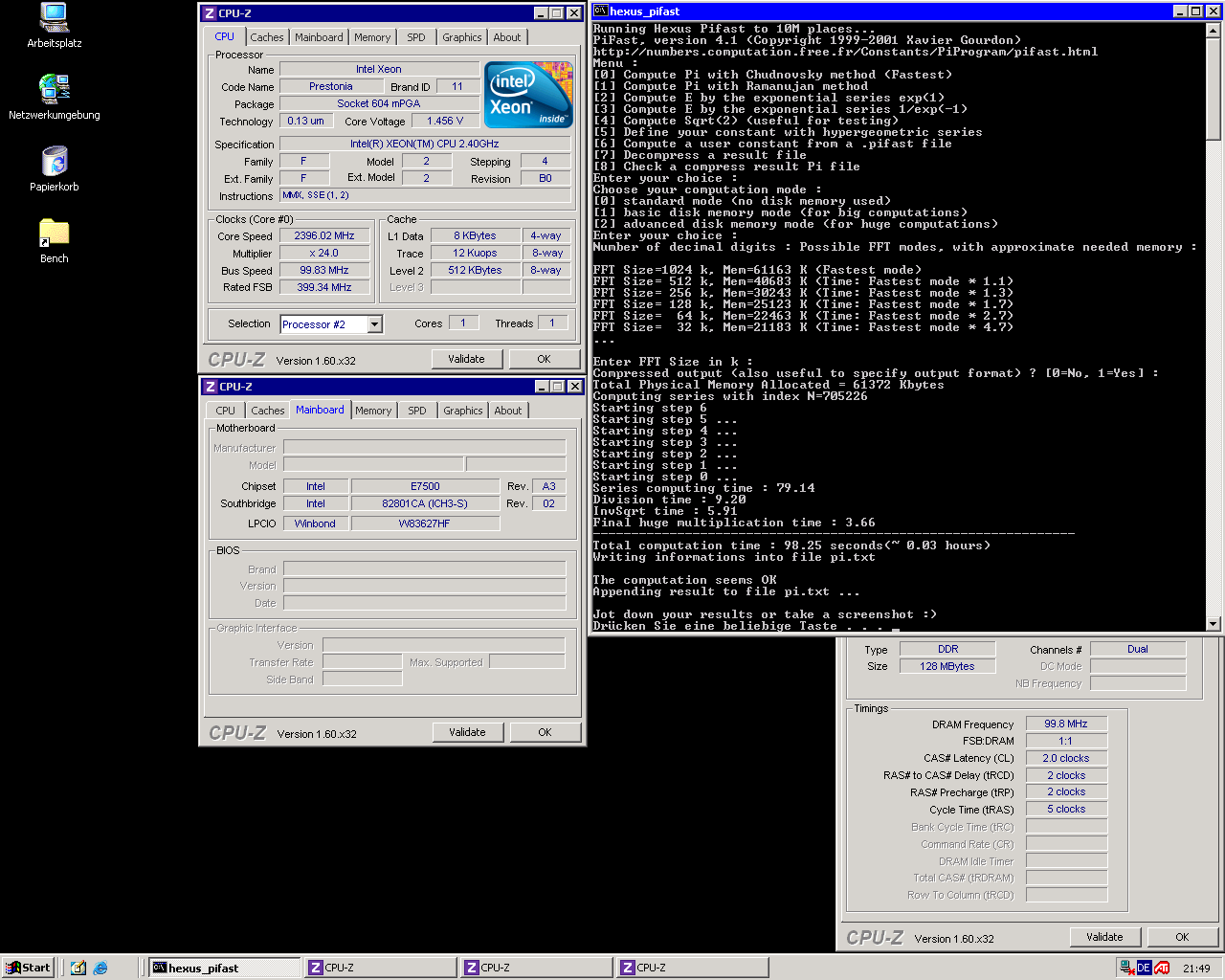The image size is (1225, 980).
Task: Select Mainboard tab in the CPU-tab CPU-Z window
Action: point(319,37)
